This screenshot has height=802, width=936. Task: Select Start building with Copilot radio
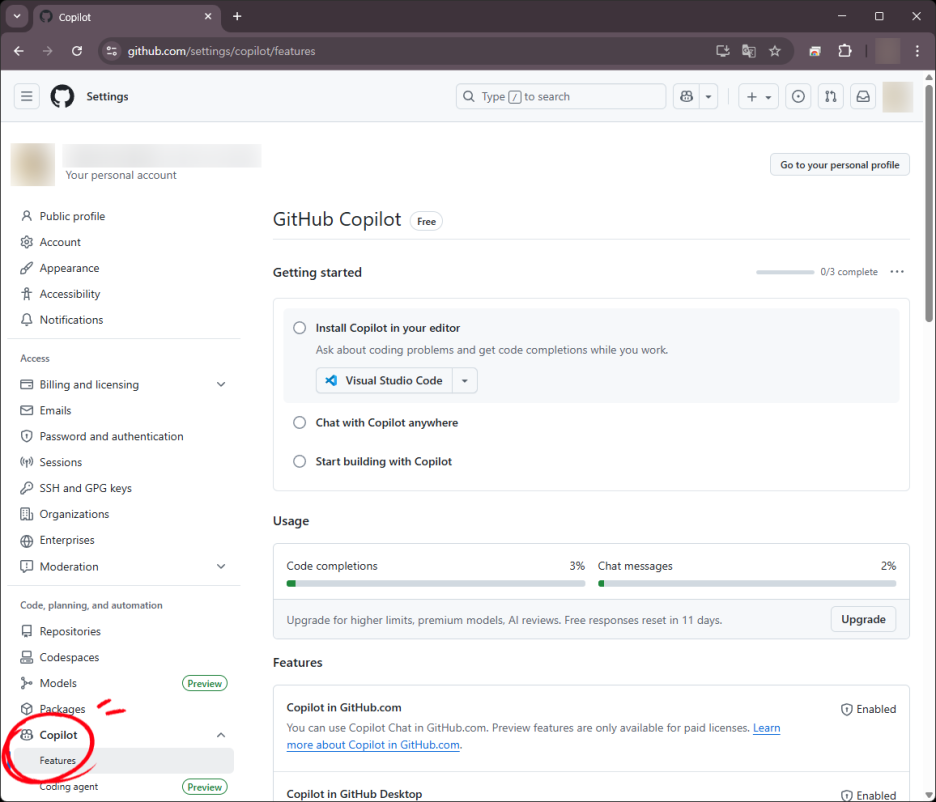pos(300,461)
